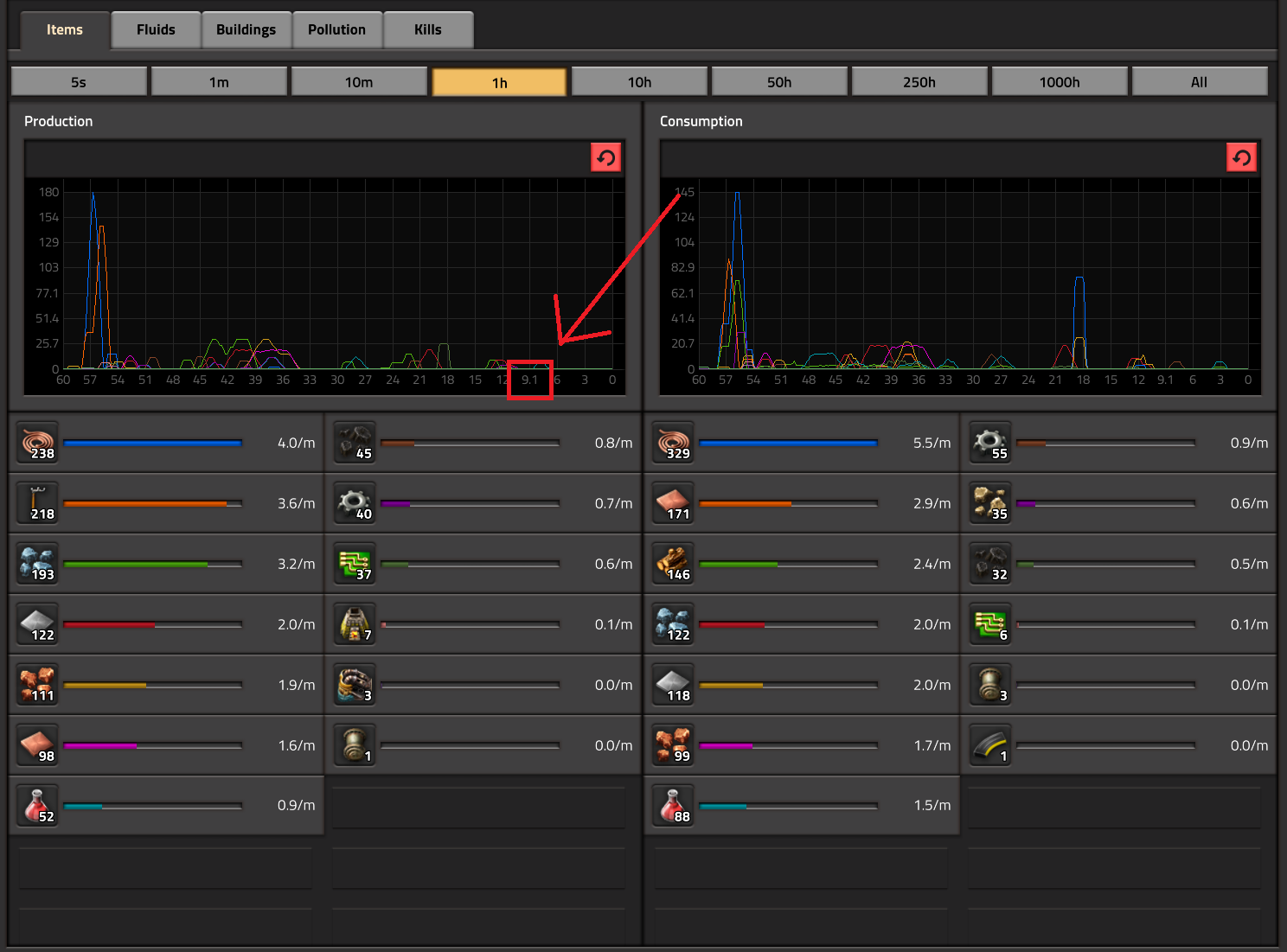Select pipe icon showing 3 in Consumption
Screen dimensions: 1287x952
pyautogui.click(x=990, y=685)
